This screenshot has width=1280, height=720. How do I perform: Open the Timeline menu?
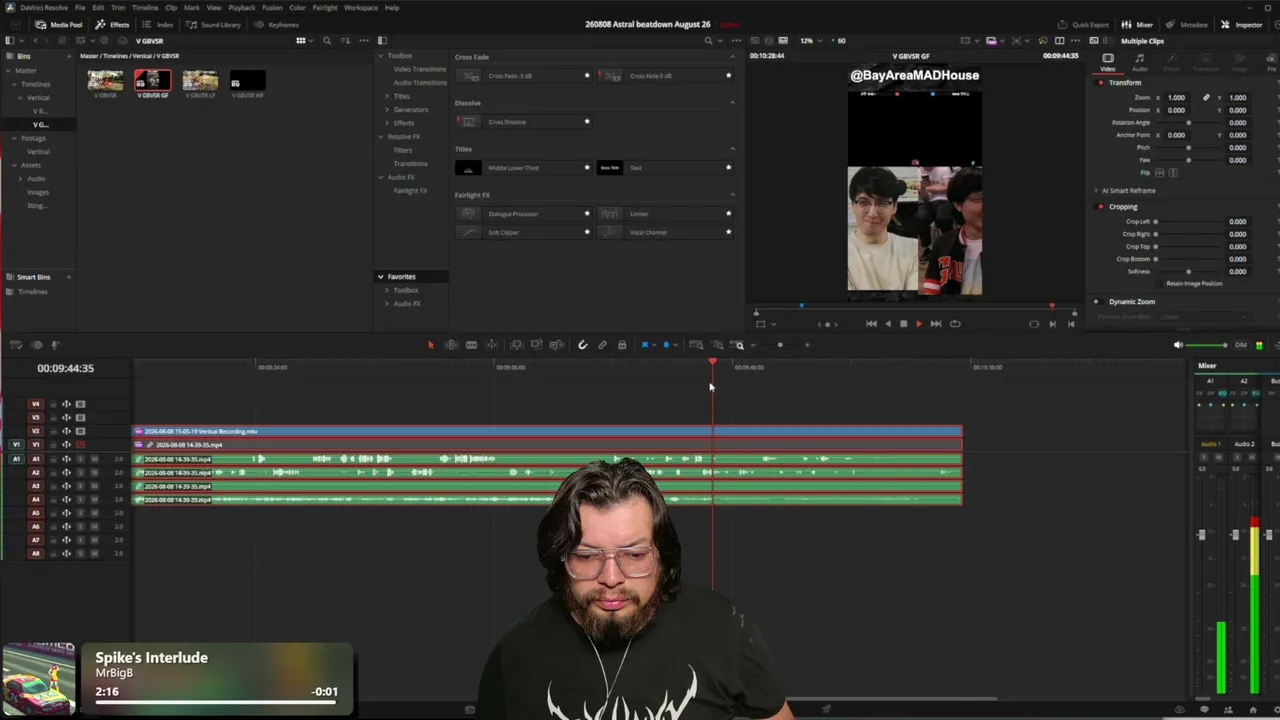click(x=145, y=8)
